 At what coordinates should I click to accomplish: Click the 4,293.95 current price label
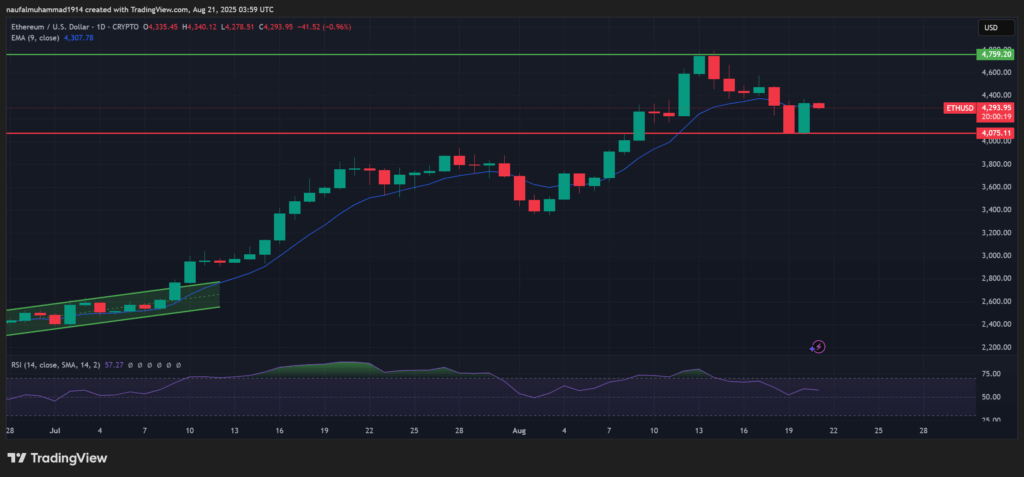(996, 107)
